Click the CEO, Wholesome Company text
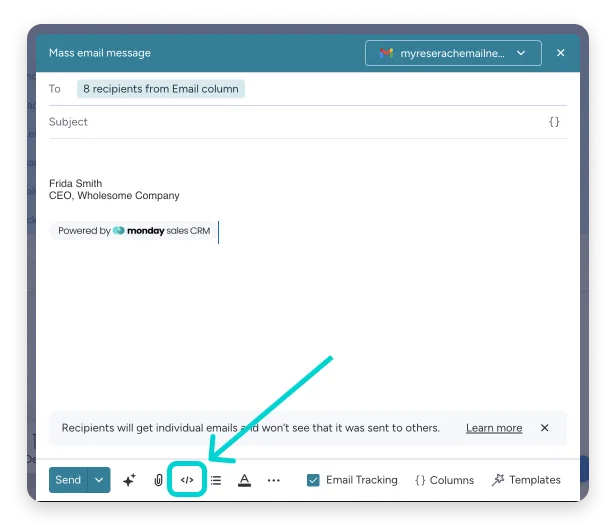This screenshot has width=616, height=526. pos(114,196)
